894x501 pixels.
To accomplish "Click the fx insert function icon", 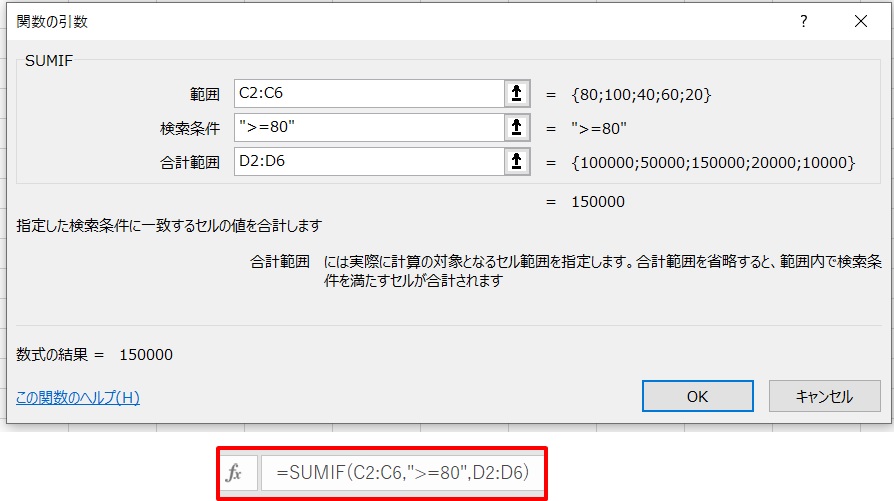I will [234, 473].
